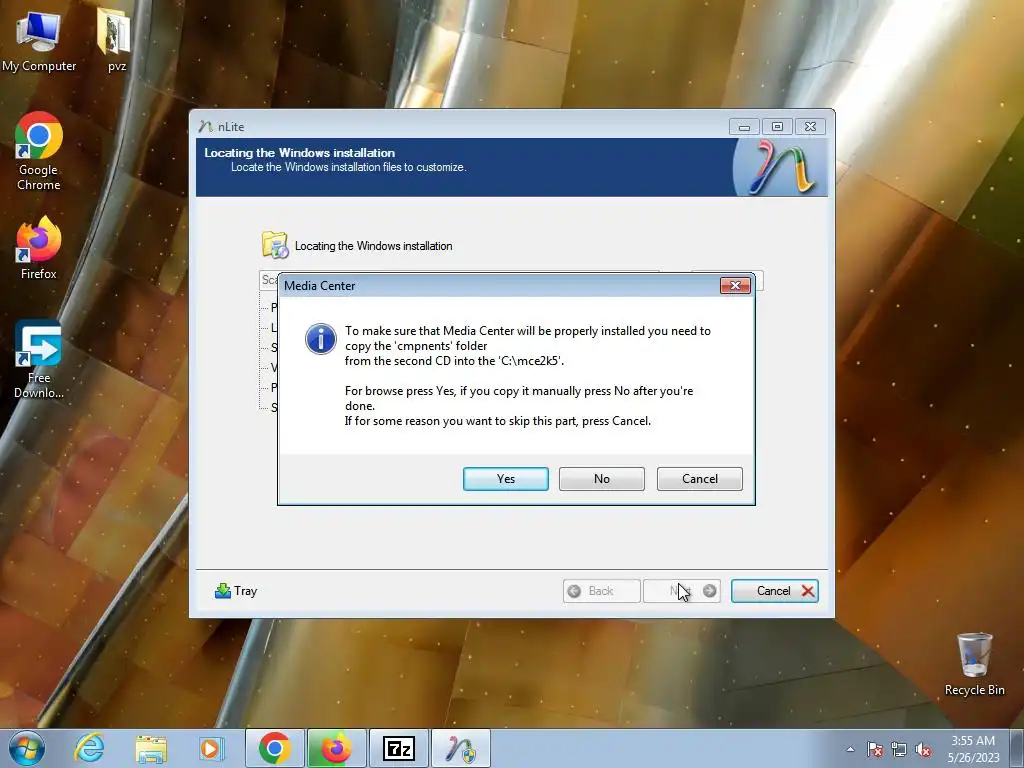Select the Free Download desktop shortcut
Image resolution: width=1024 pixels, height=768 pixels.
tap(39, 359)
